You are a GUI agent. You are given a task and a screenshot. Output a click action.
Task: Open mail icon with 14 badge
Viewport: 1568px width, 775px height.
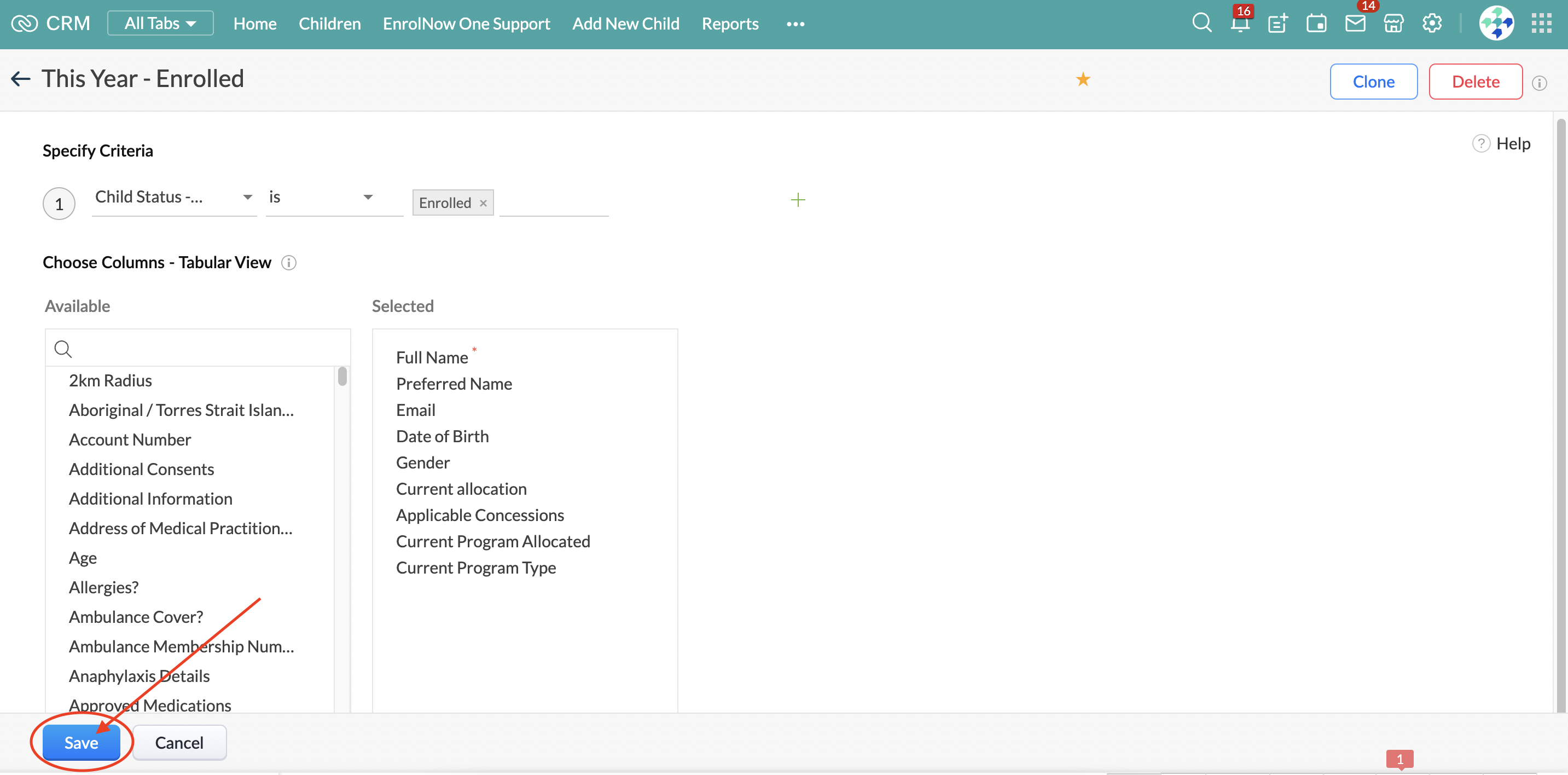pos(1355,24)
